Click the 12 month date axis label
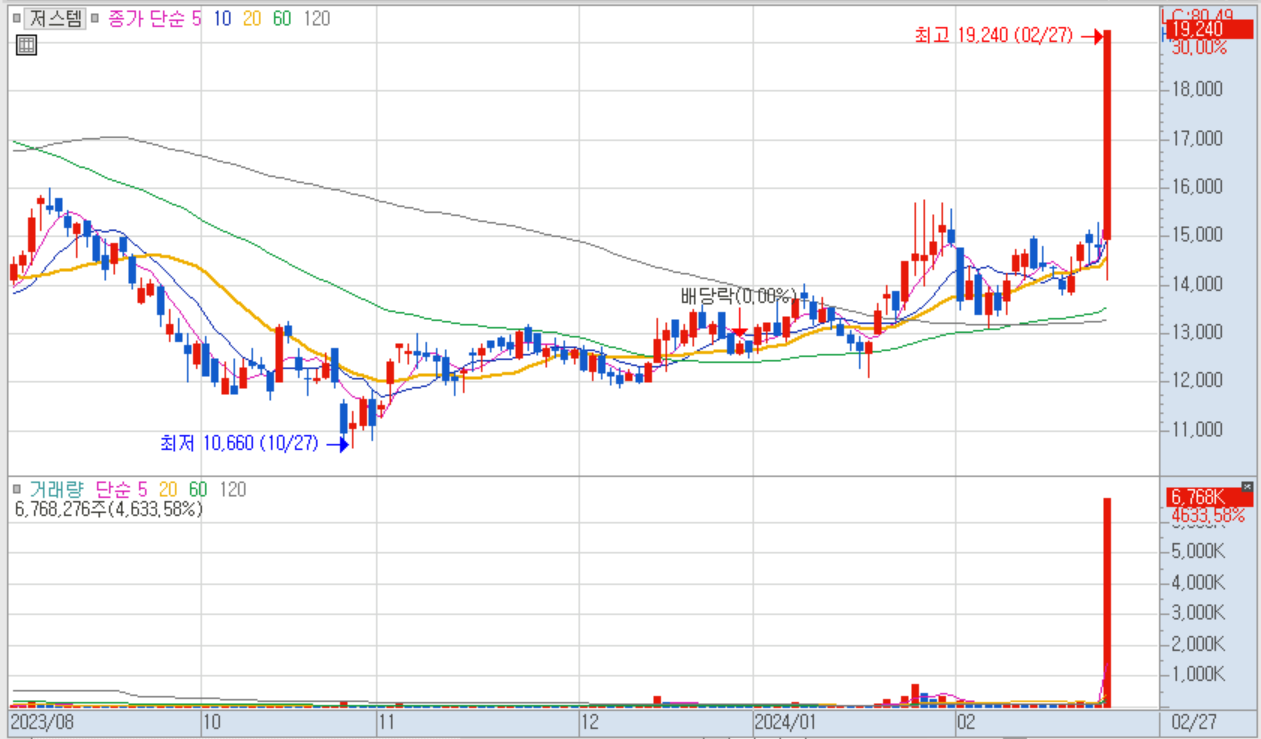 click(591, 722)
